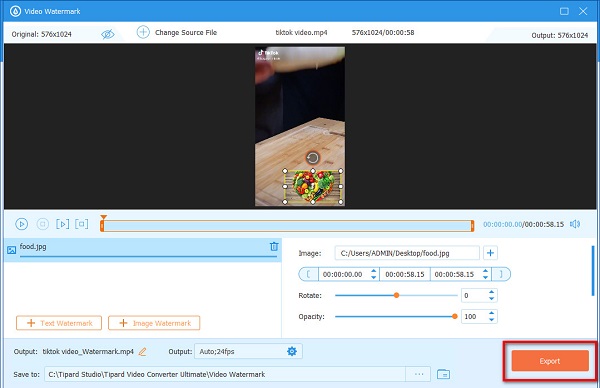Click the stop segment bracket icon
The image size is (600, 388).
[82, 224]
